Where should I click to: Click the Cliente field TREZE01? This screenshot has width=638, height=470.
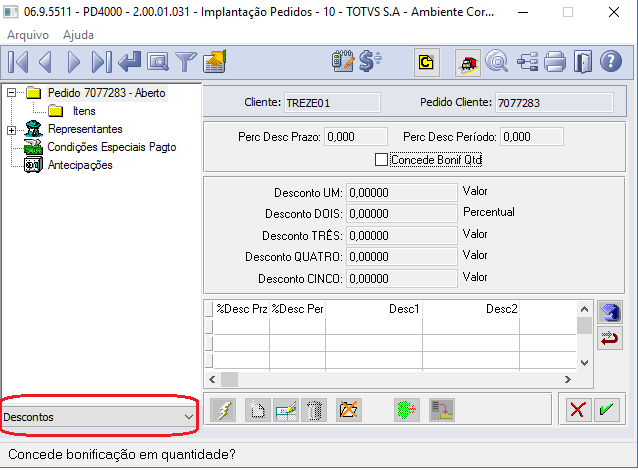pyautogui.click(x=332, y=103)
